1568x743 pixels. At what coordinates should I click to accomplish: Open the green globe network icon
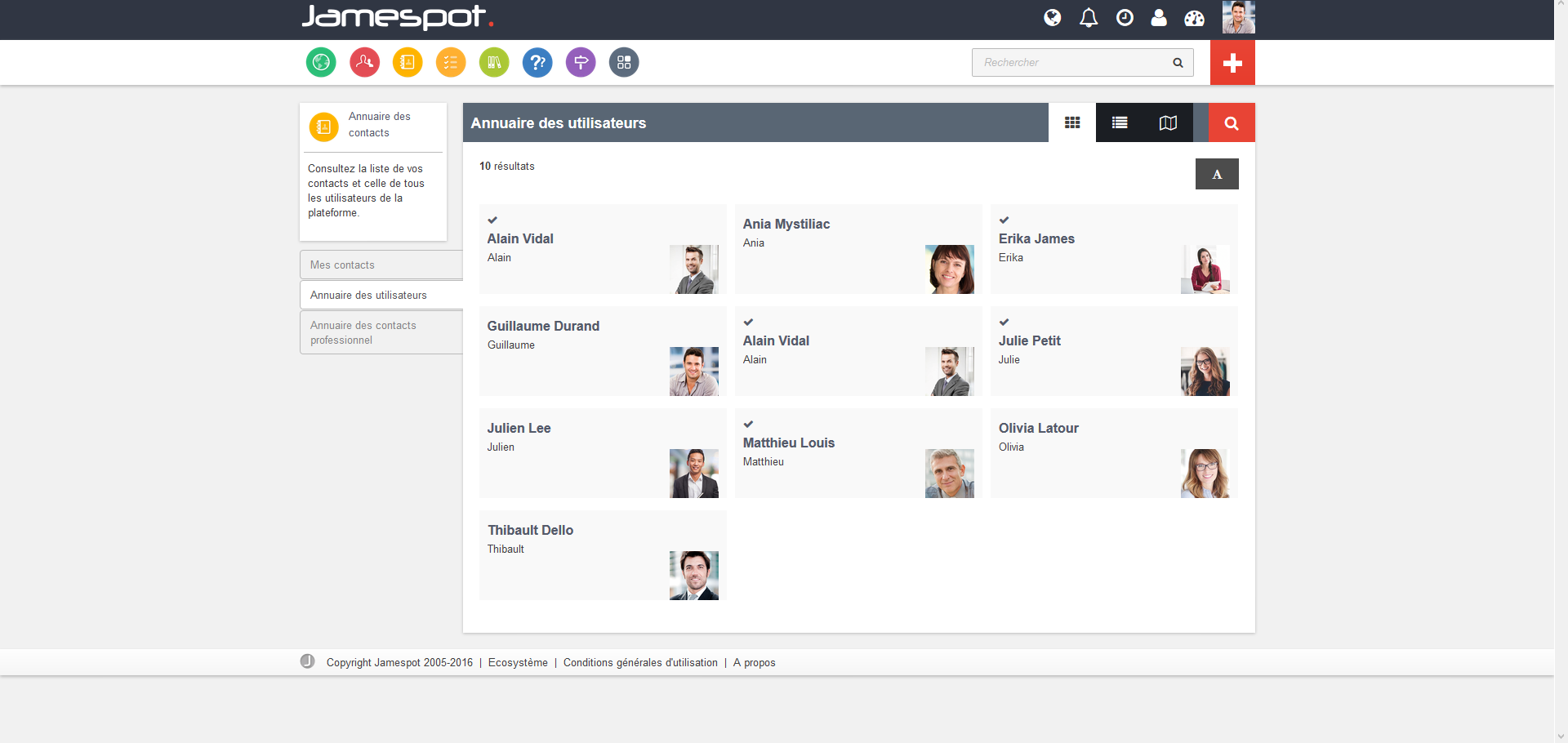[x=321, y=62]
